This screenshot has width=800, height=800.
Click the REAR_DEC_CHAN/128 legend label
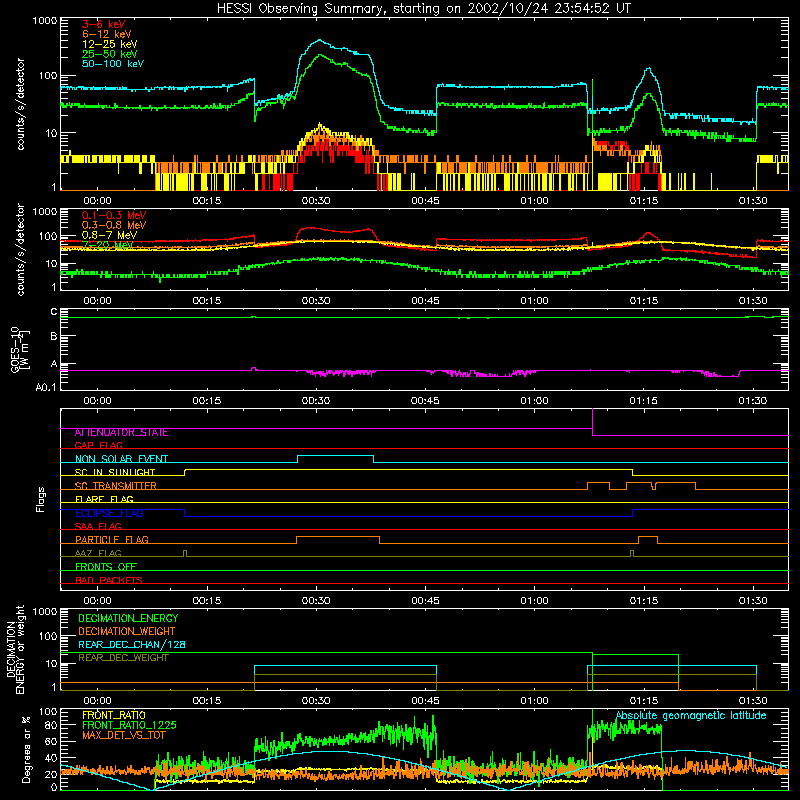[132, 645]
